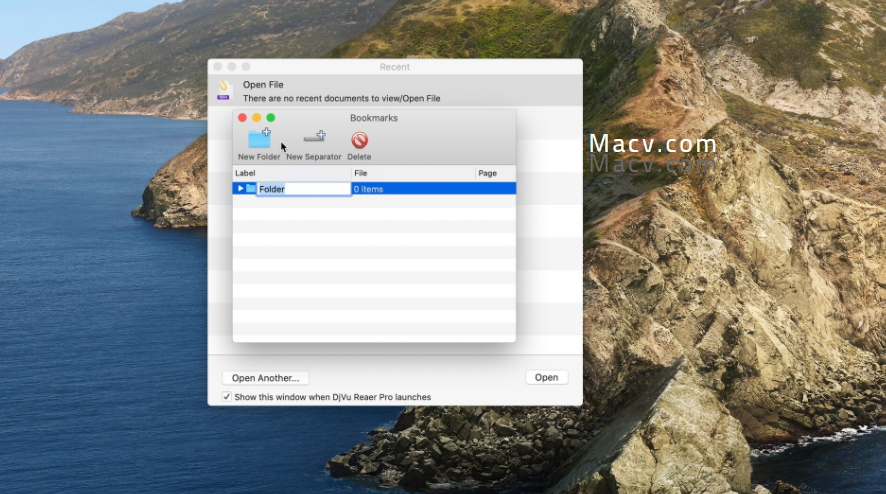Zoom the Bookmarks window with green button
The image size is (886, 494).
point(271,118)
